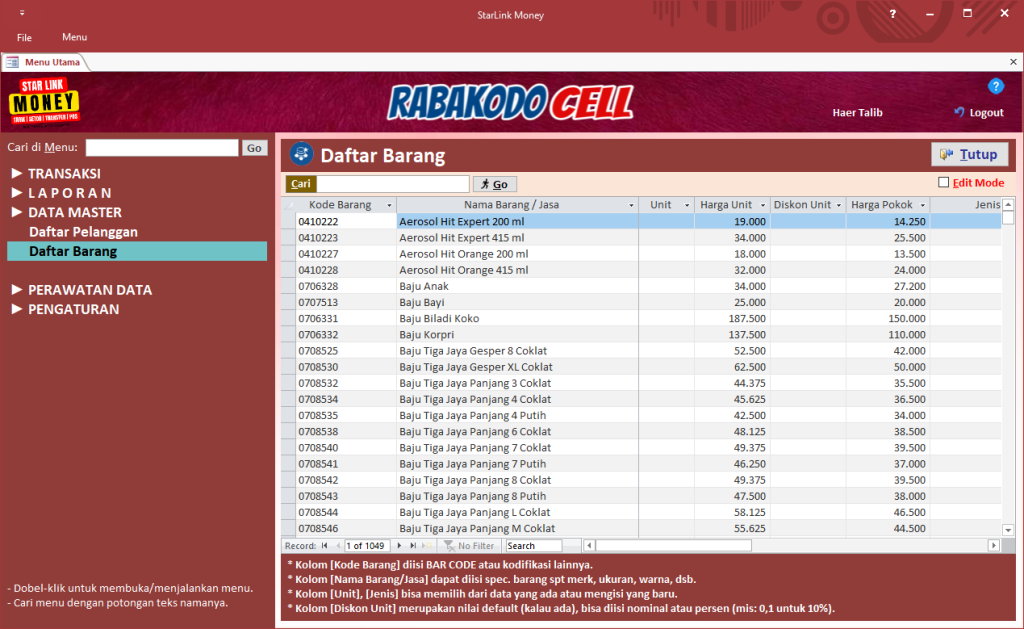The width and height of the screenshot is (1024, 629).
Task: Click the Aerosol Hit Expert 415 ml cell
Action: point(517,238)
